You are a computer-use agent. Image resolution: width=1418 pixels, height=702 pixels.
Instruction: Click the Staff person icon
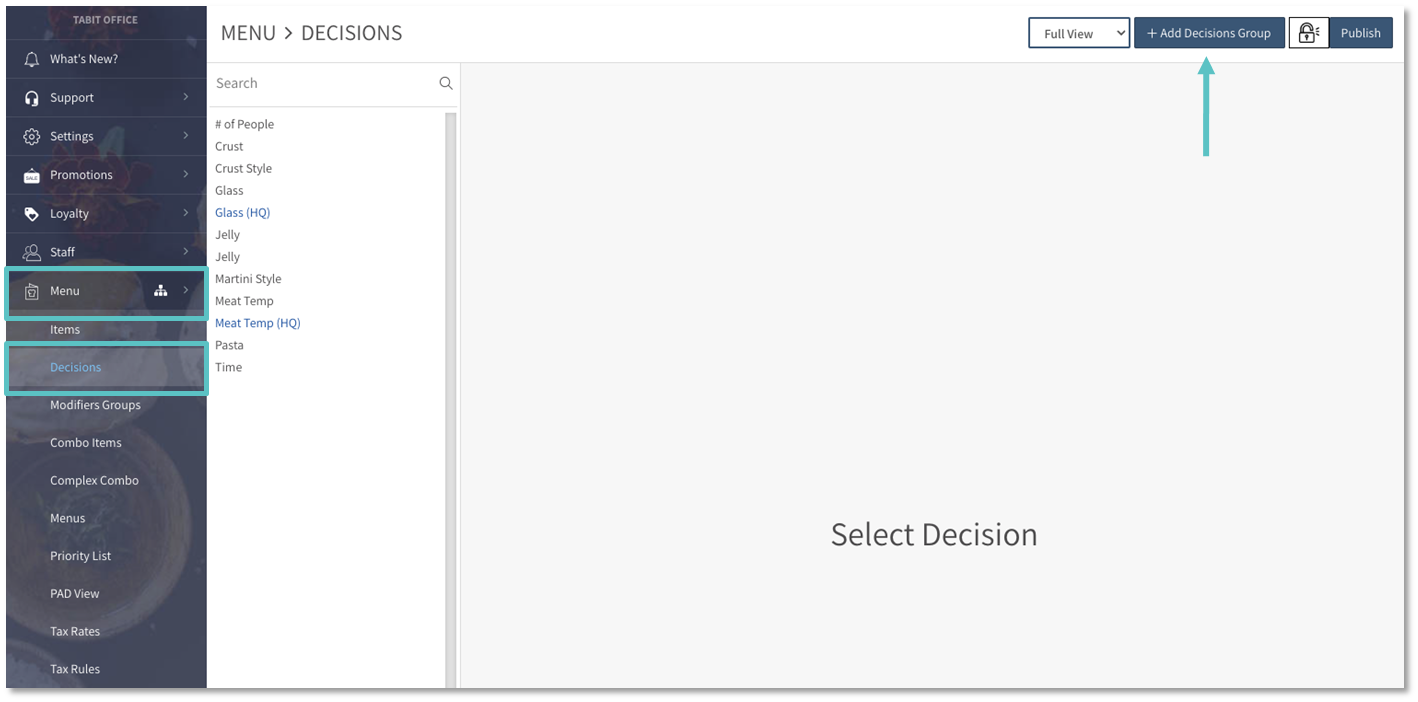point(31,252)
